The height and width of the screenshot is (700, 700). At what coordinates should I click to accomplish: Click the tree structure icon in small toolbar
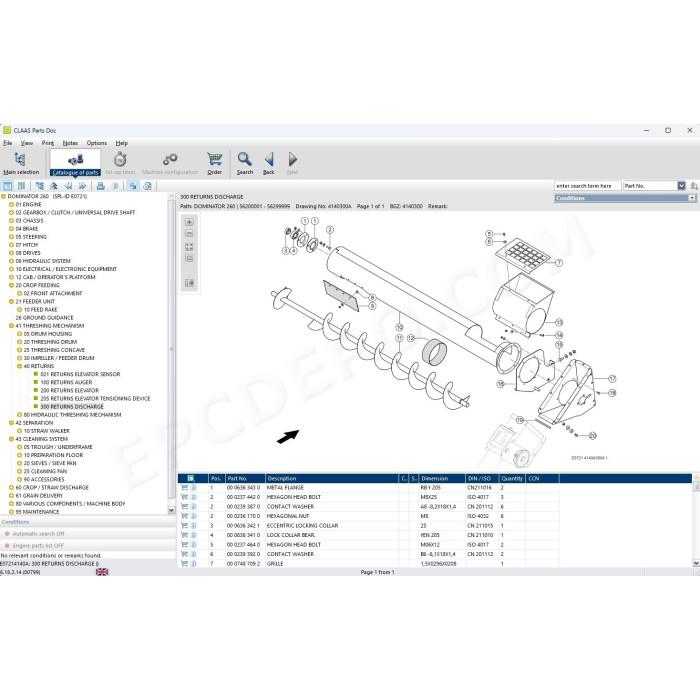pos(40,186)
